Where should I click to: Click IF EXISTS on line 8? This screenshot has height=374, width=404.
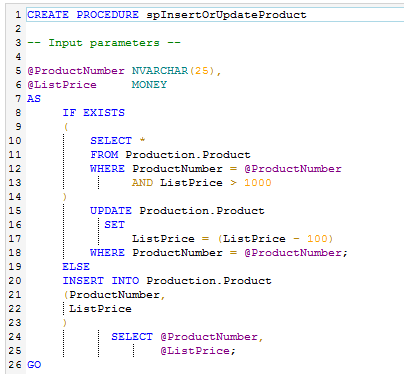point(93,113)
